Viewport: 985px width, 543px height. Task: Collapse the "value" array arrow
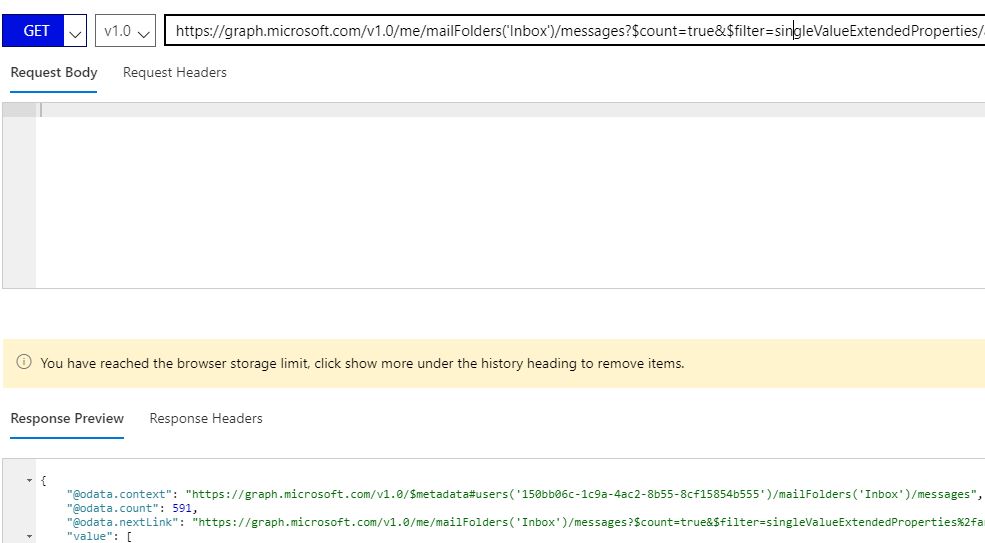click(29, 537)
